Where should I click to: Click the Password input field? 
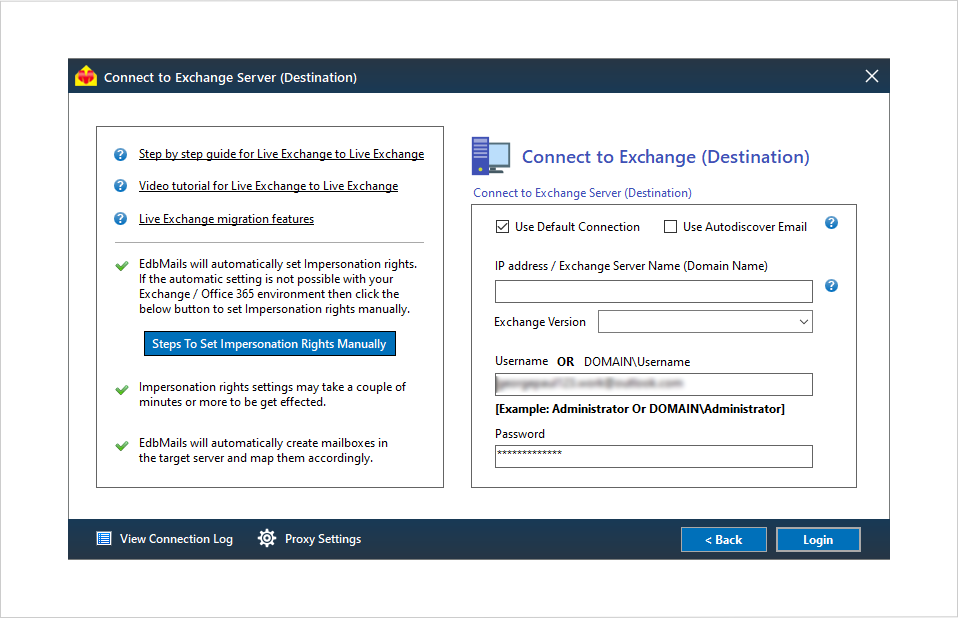(654, 456)
